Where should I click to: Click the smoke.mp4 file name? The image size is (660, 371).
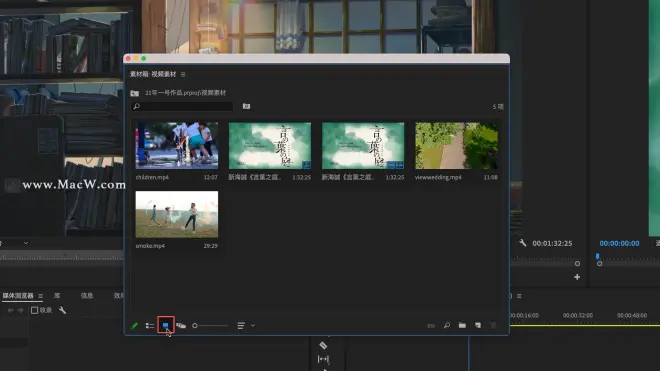point(150,246)
